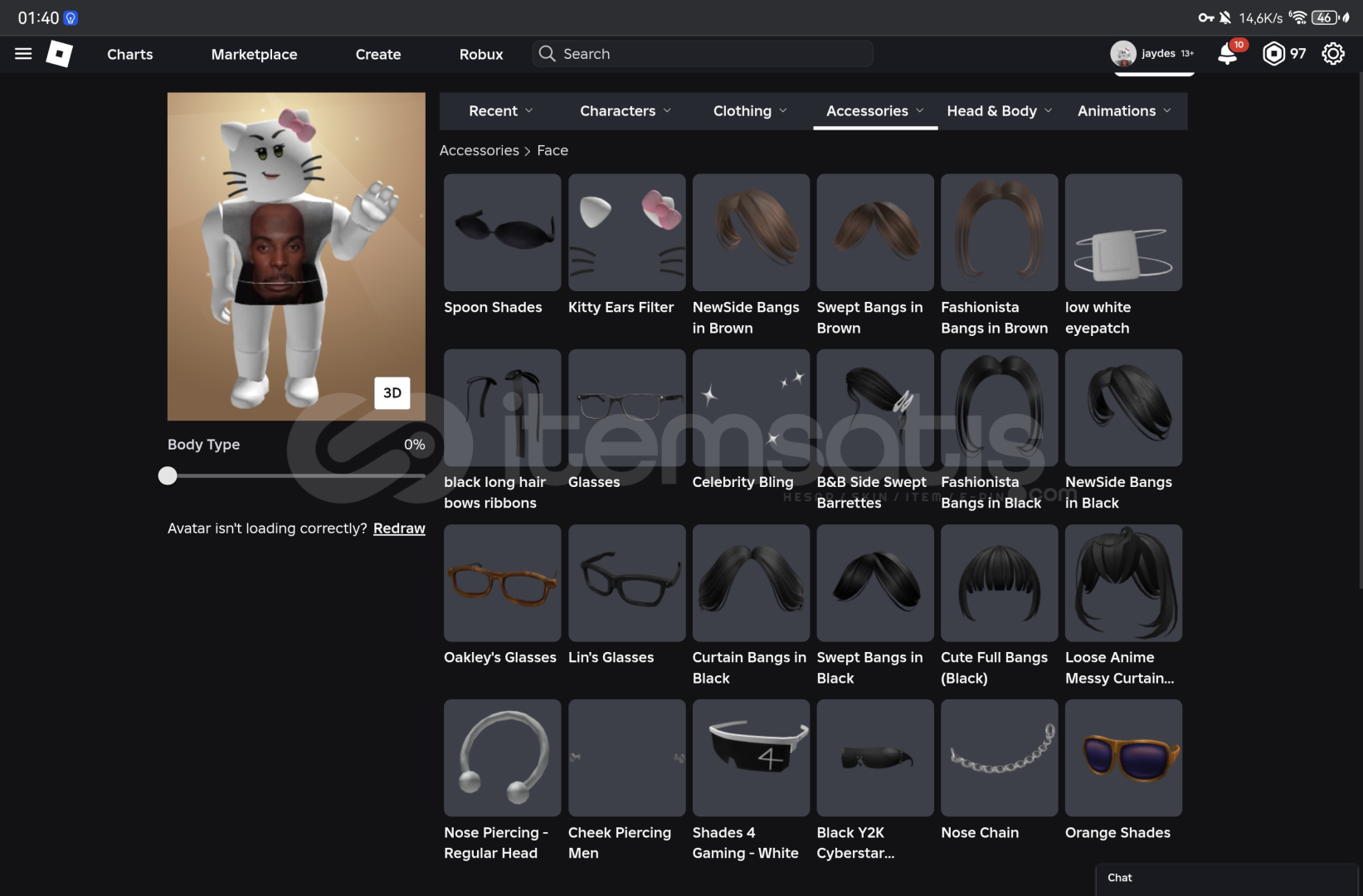
Task: Open the Robux balance icon
Action: (1273, 54)
